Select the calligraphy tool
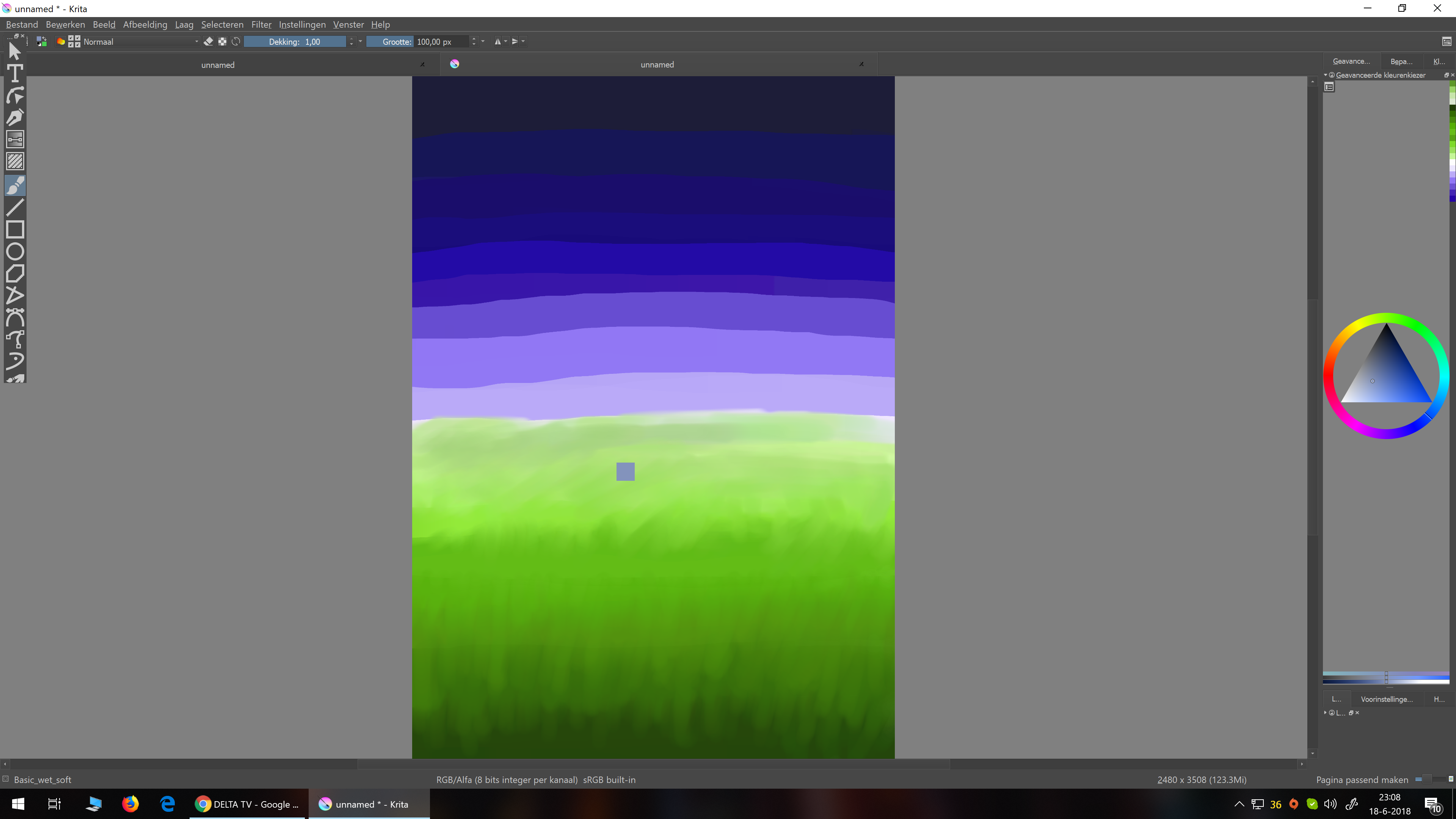Screen dimensions: 1456x819 (15, 118)
